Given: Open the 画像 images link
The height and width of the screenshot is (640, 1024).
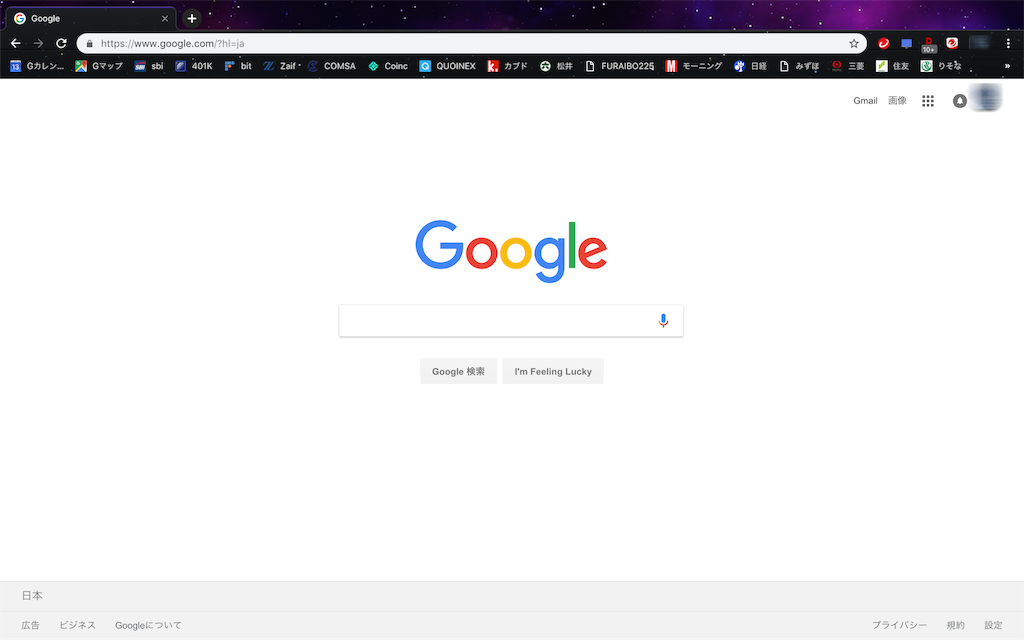Looking at the screenshot, I should click(x=897, y=101).
